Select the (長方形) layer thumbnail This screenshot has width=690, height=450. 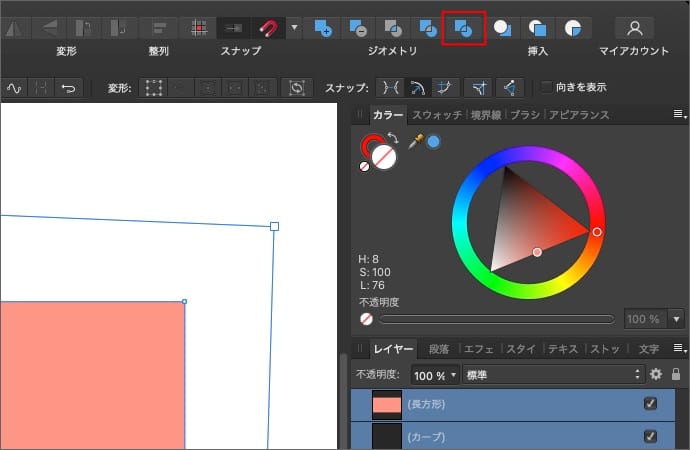(386, 404)
